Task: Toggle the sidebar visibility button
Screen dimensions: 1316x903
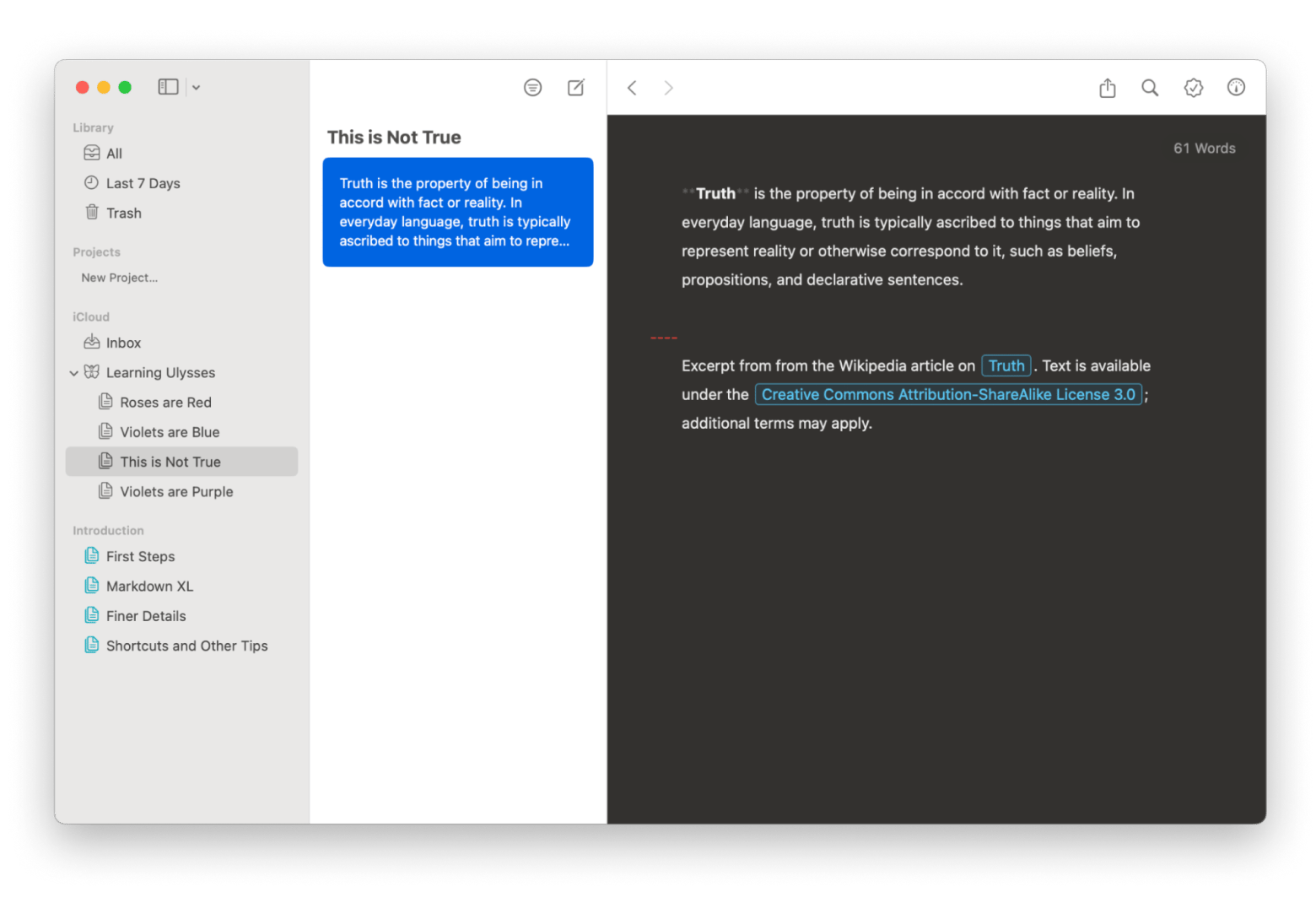Action: [168, 87]
